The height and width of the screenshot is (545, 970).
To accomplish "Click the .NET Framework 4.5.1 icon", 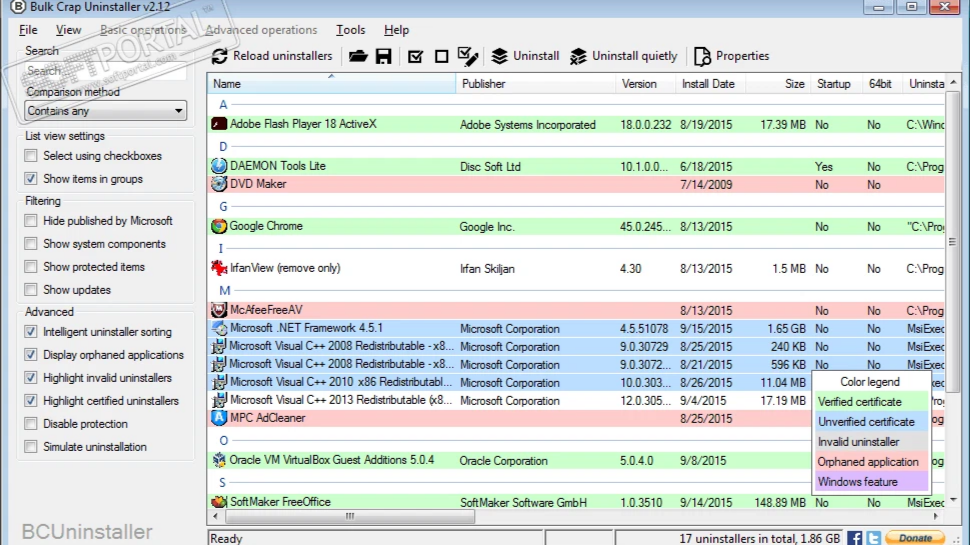I will (x=218, y=328).
